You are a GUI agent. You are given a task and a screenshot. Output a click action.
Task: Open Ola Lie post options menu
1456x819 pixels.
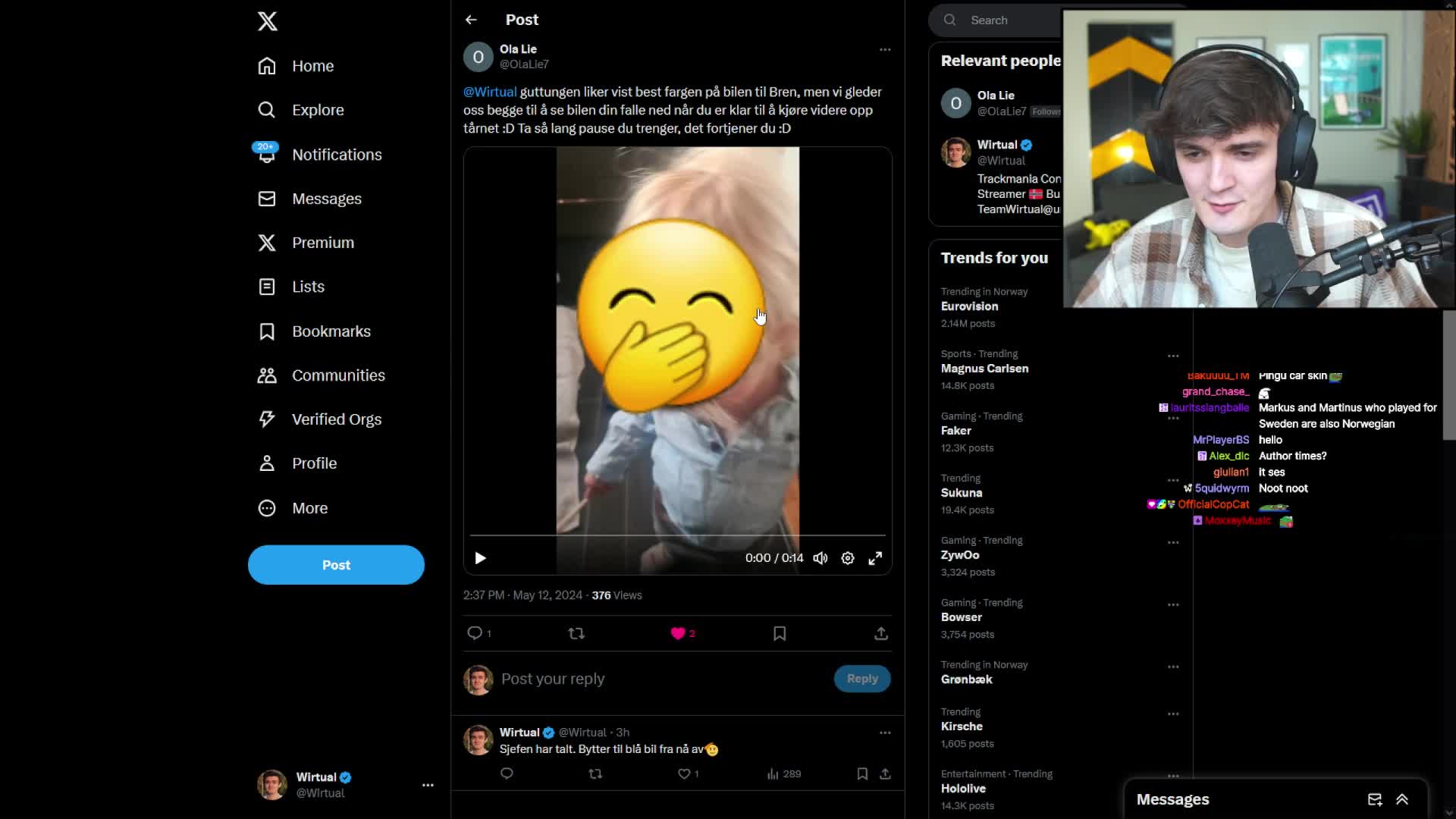pos(885,49)
